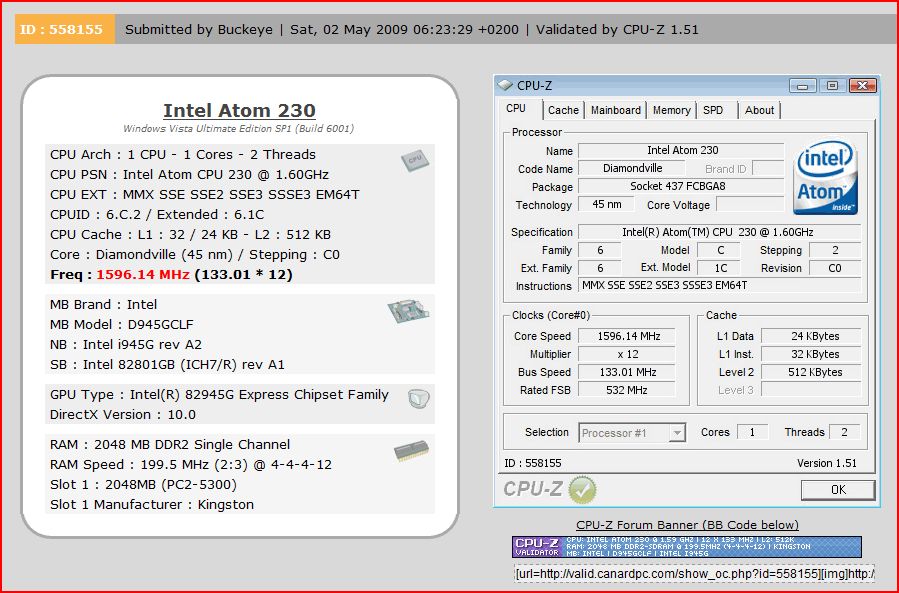Open the Processor #1 selection dropdown

coord(632,433)
